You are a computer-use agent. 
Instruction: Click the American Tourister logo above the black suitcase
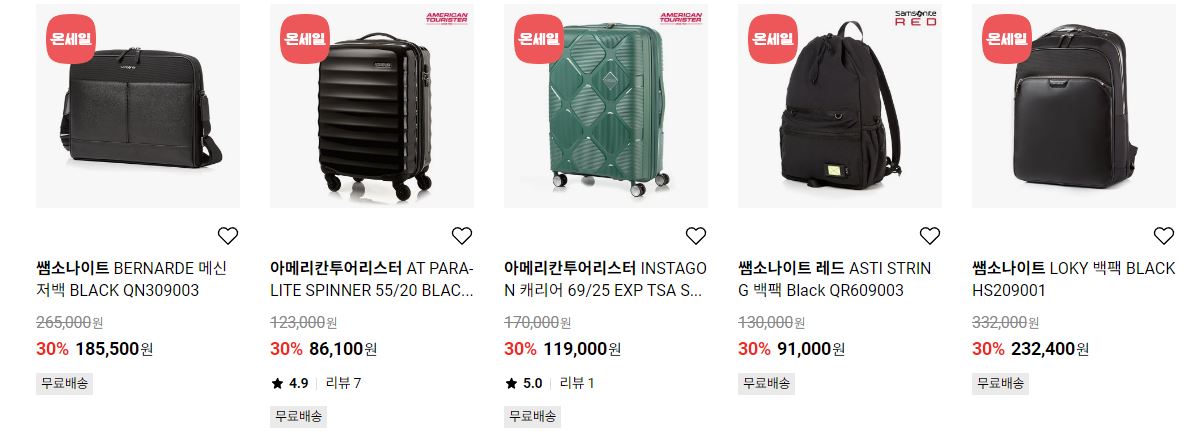tap(447, 18)
